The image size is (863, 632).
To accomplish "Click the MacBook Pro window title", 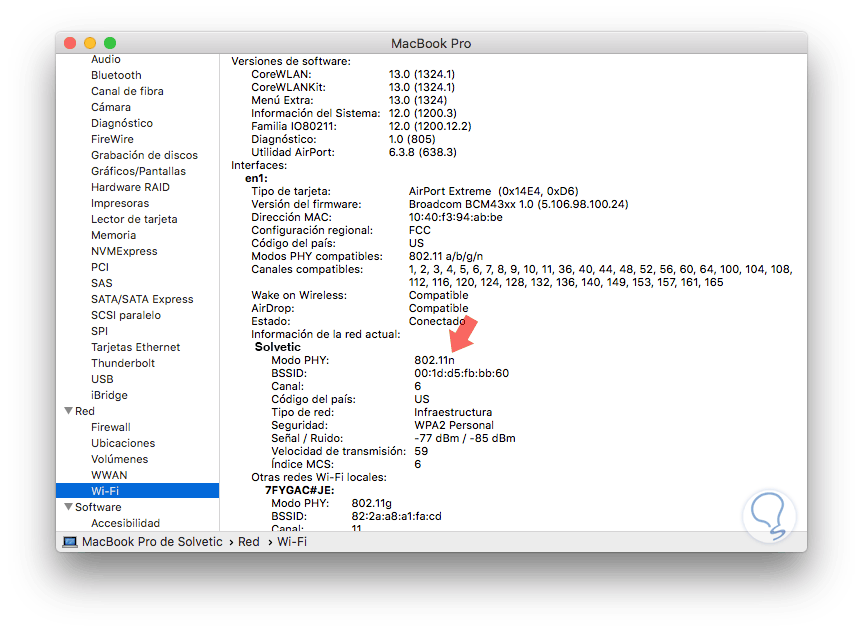I will coord(431,43).
